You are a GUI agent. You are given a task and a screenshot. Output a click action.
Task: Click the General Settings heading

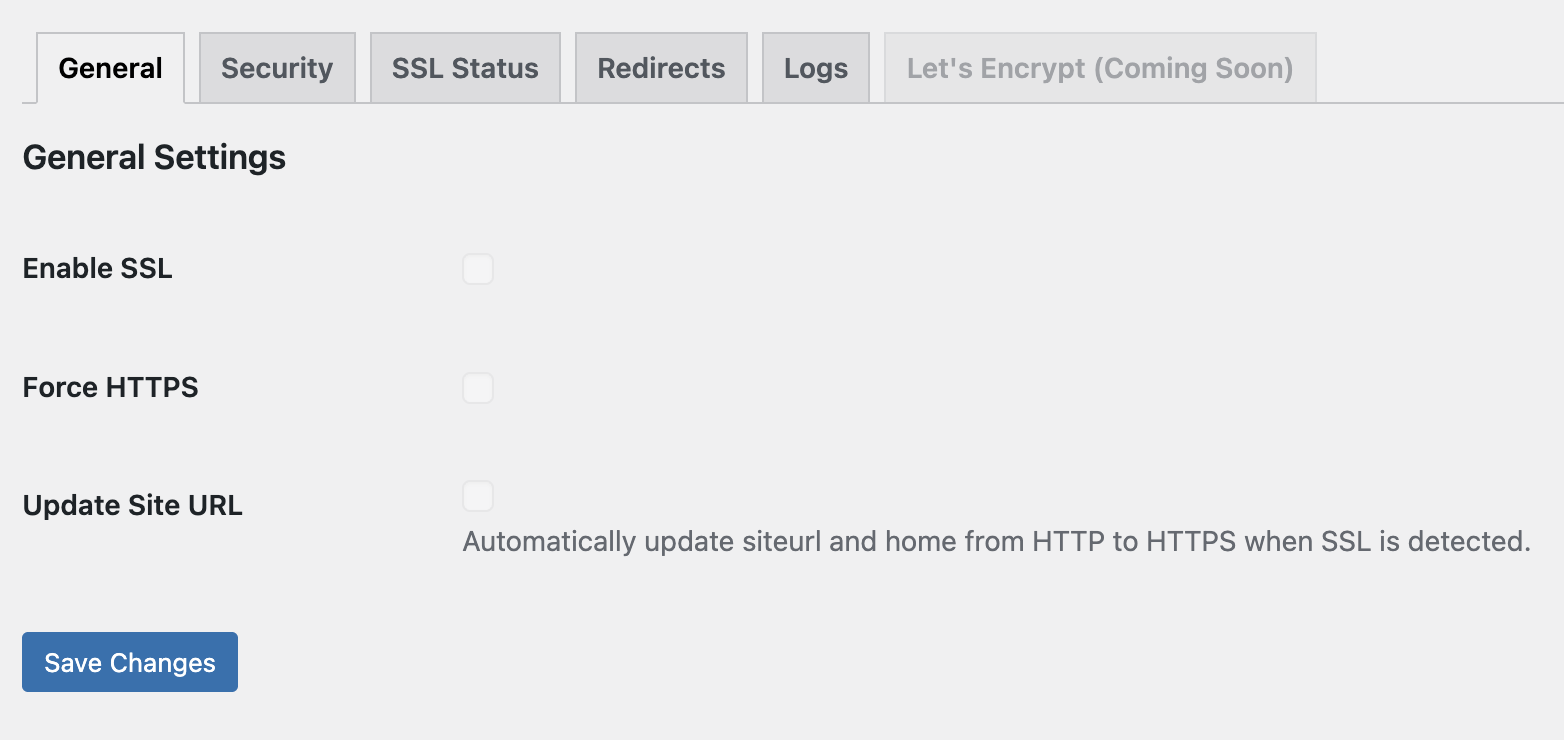(x=154, y=157)
